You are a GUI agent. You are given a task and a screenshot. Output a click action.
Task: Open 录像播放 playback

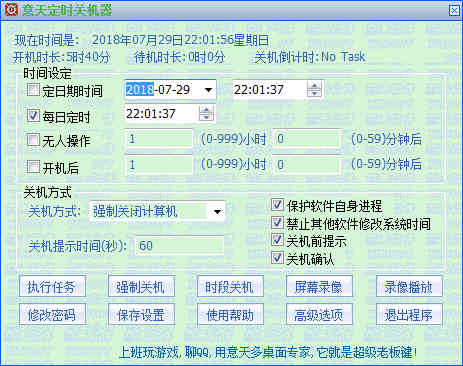click(409, 287)
